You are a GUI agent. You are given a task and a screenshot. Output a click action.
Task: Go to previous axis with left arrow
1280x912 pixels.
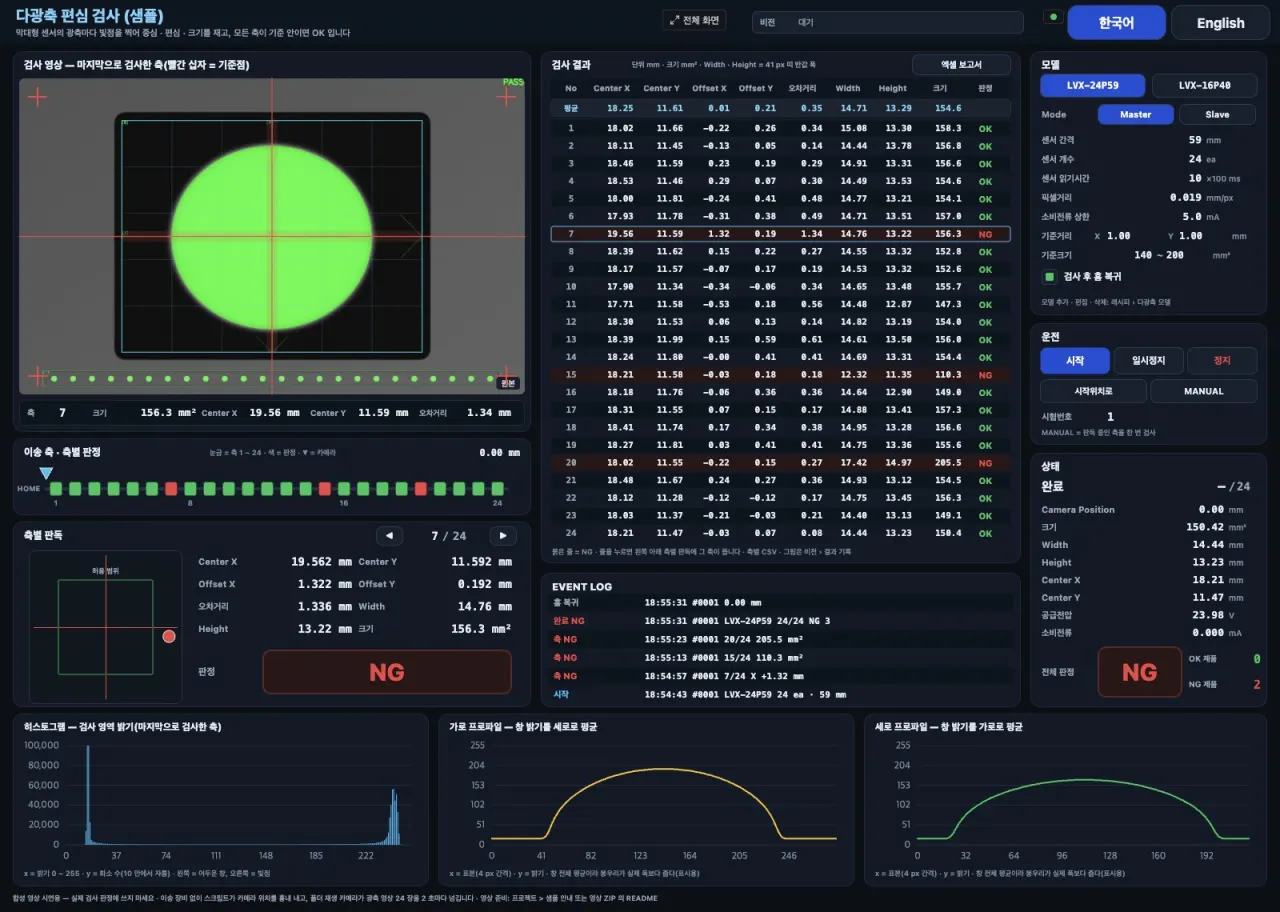(389, 535)
